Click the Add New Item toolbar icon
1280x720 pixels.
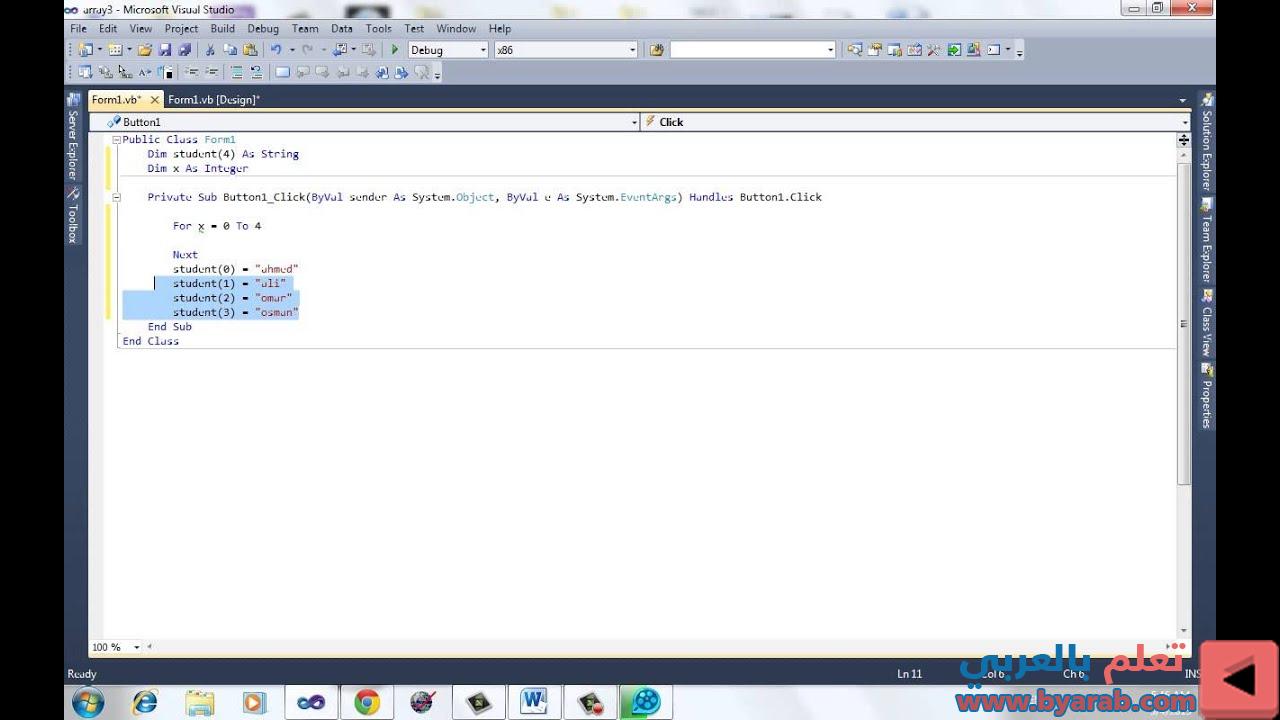115,50
